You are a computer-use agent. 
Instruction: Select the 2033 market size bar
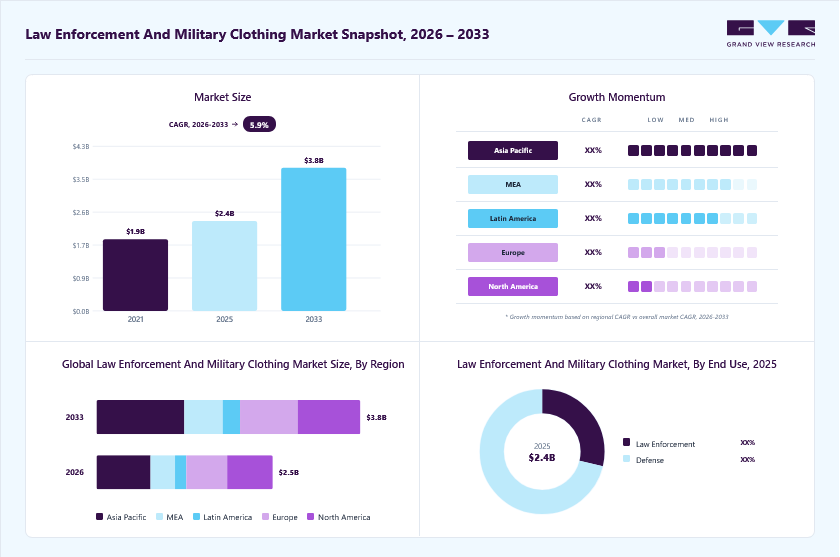pos(313,239)
